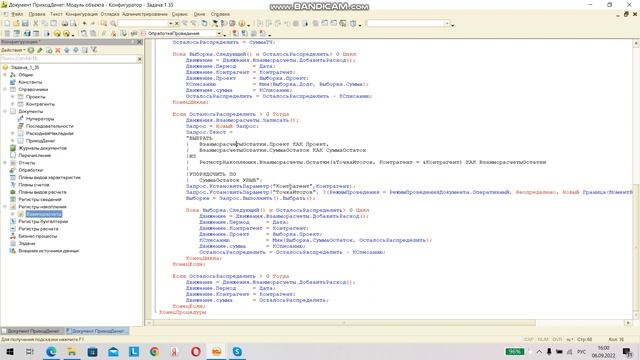Click the green Add icon in configuration panel
This screenshot has width=640, height=360.
31,50
